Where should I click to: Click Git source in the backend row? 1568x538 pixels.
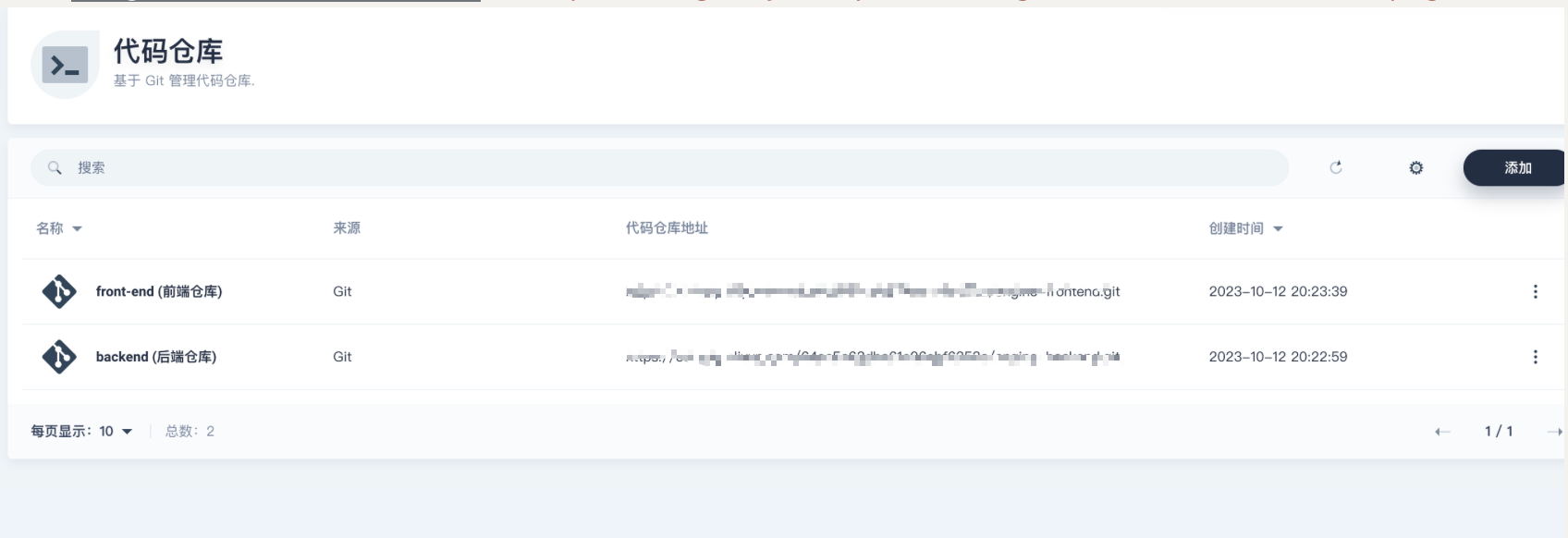[x=342, y=357]
